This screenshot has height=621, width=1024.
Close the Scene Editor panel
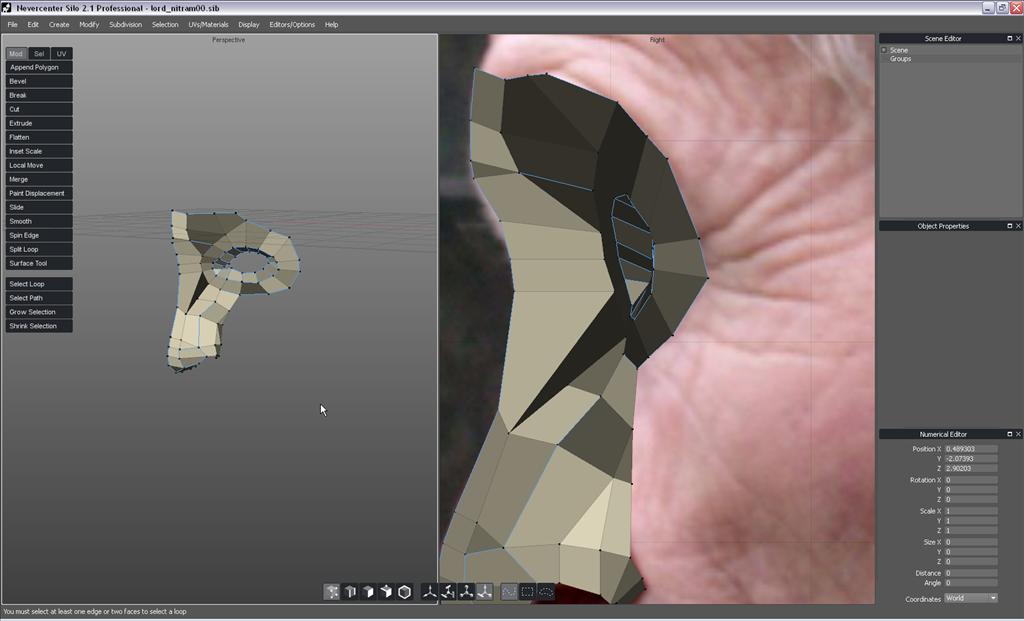point(1018,39)
